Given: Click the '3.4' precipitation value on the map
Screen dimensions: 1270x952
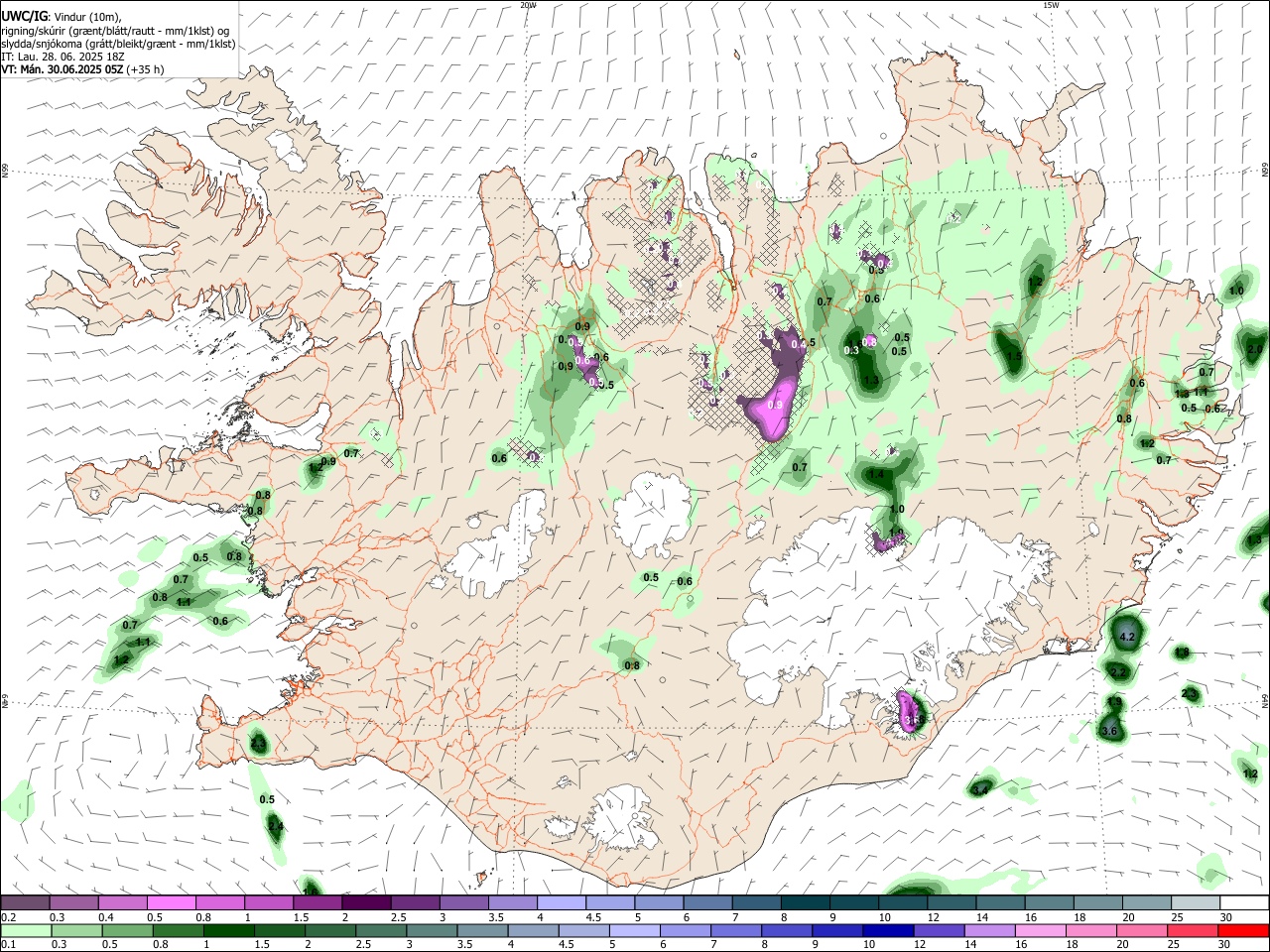Looking at the screenshot, I should [981, 790].
